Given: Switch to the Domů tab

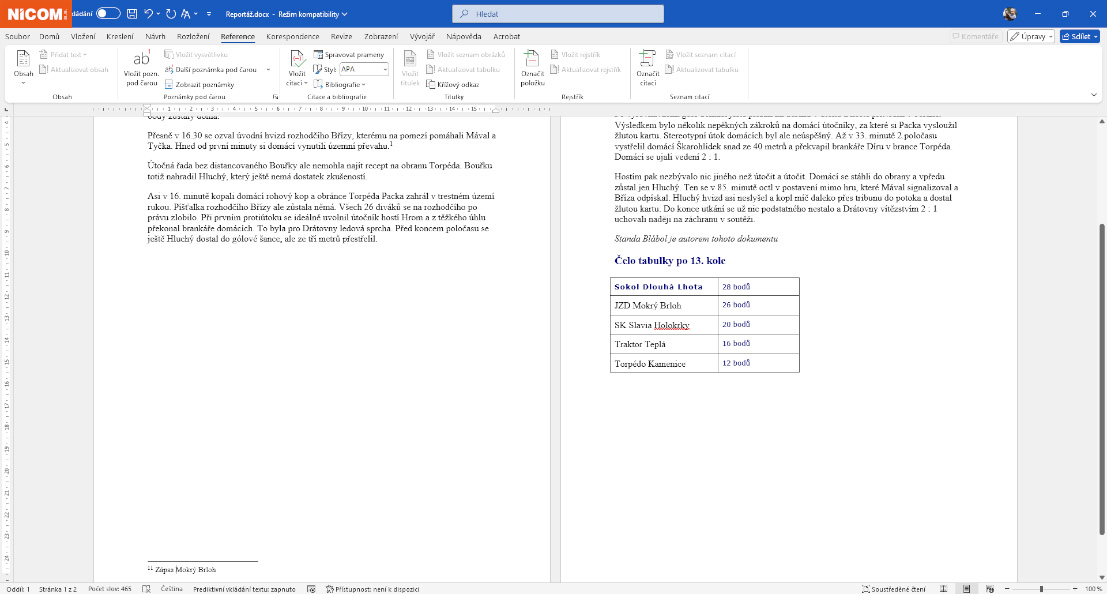Looking at the screenshot, I should click(49, 37).
